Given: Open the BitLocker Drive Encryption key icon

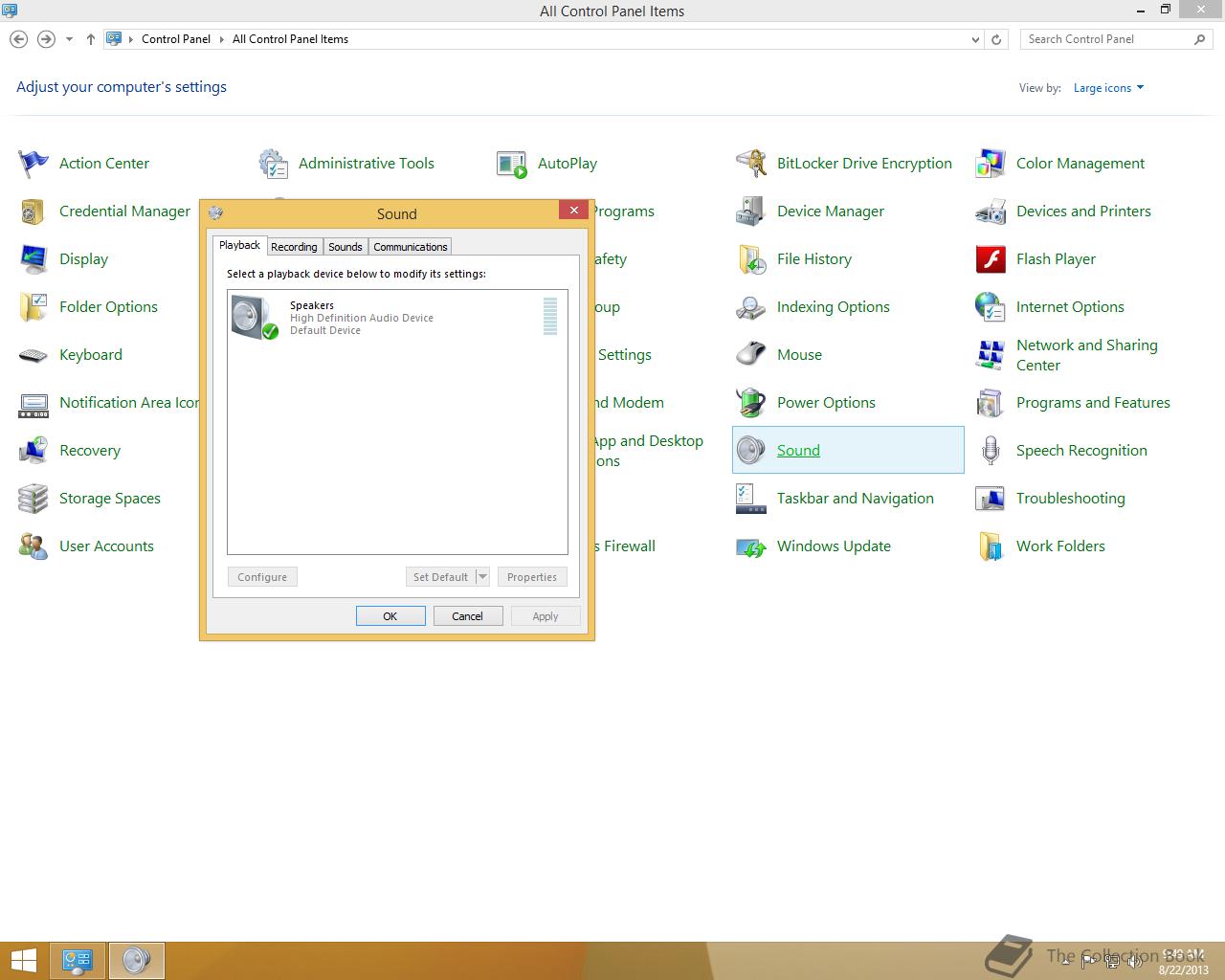Looking at the screenshot, I should [751, 164].
